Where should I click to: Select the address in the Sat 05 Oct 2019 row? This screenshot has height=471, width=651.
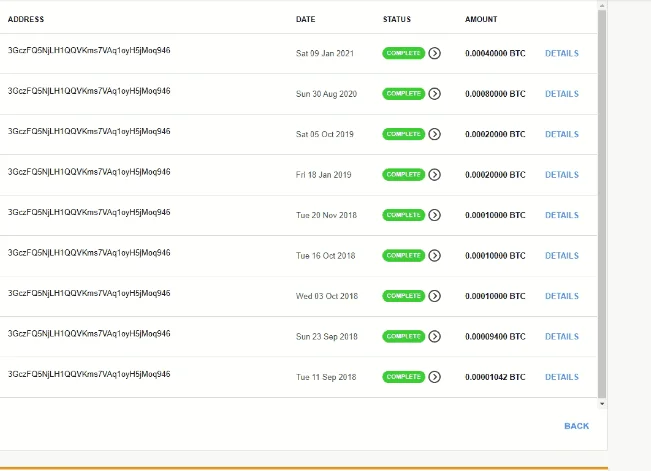click(x=89, y=131)
